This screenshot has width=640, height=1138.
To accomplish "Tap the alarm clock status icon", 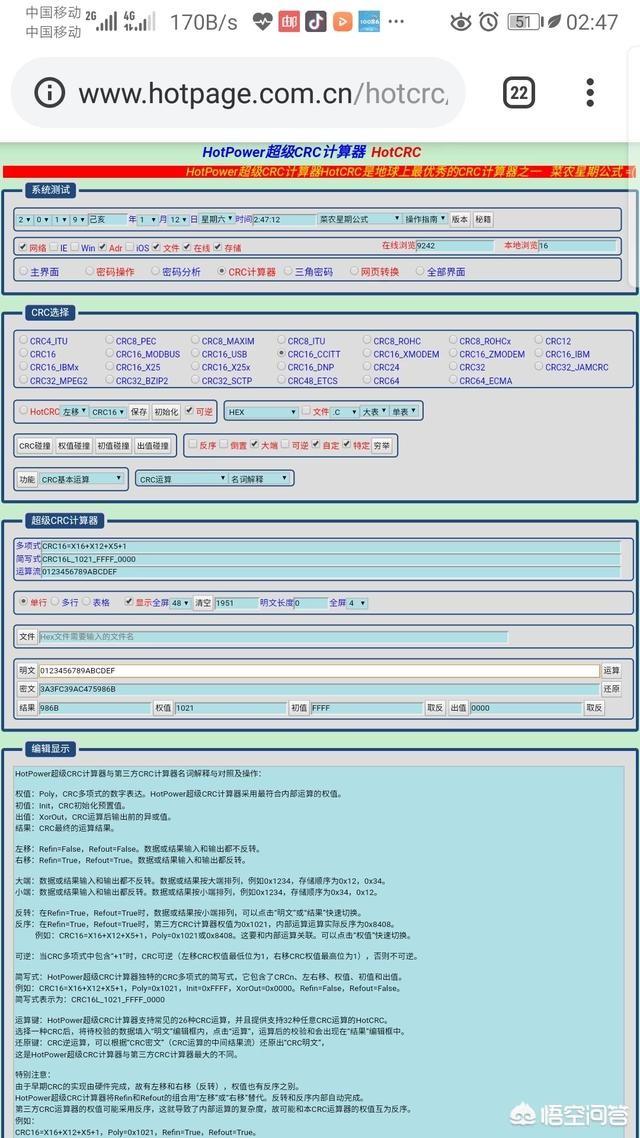I will click(489, 22).
